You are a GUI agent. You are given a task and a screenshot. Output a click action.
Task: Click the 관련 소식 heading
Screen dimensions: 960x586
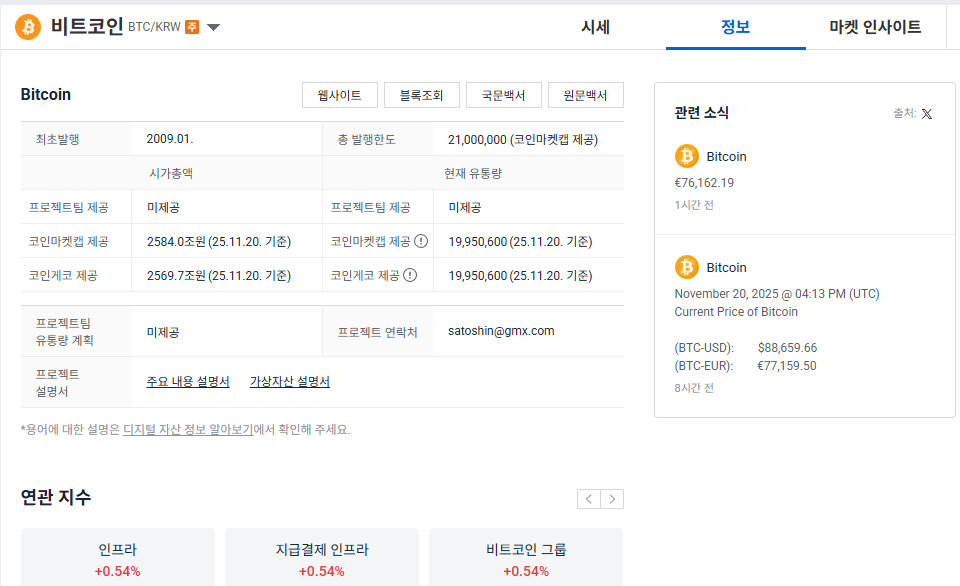702,113
